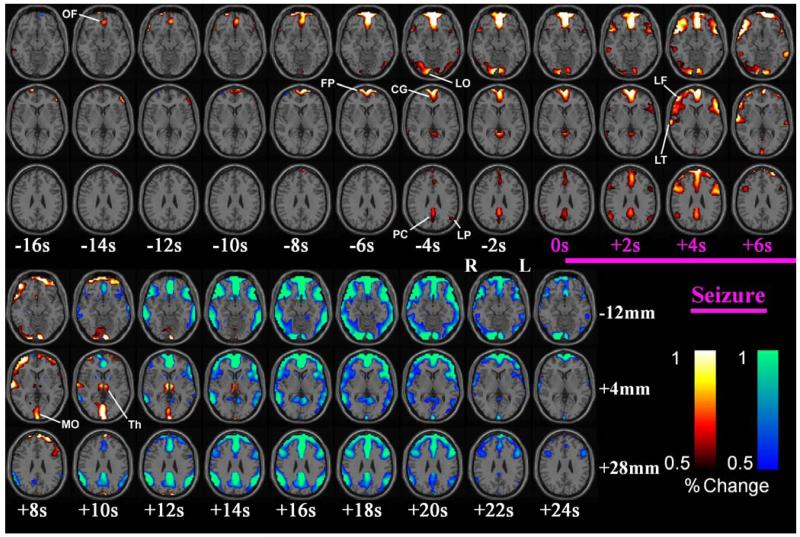Viewport: 800px width, 537px height.
Task: Click the OF region annotation
Action: 69,14
